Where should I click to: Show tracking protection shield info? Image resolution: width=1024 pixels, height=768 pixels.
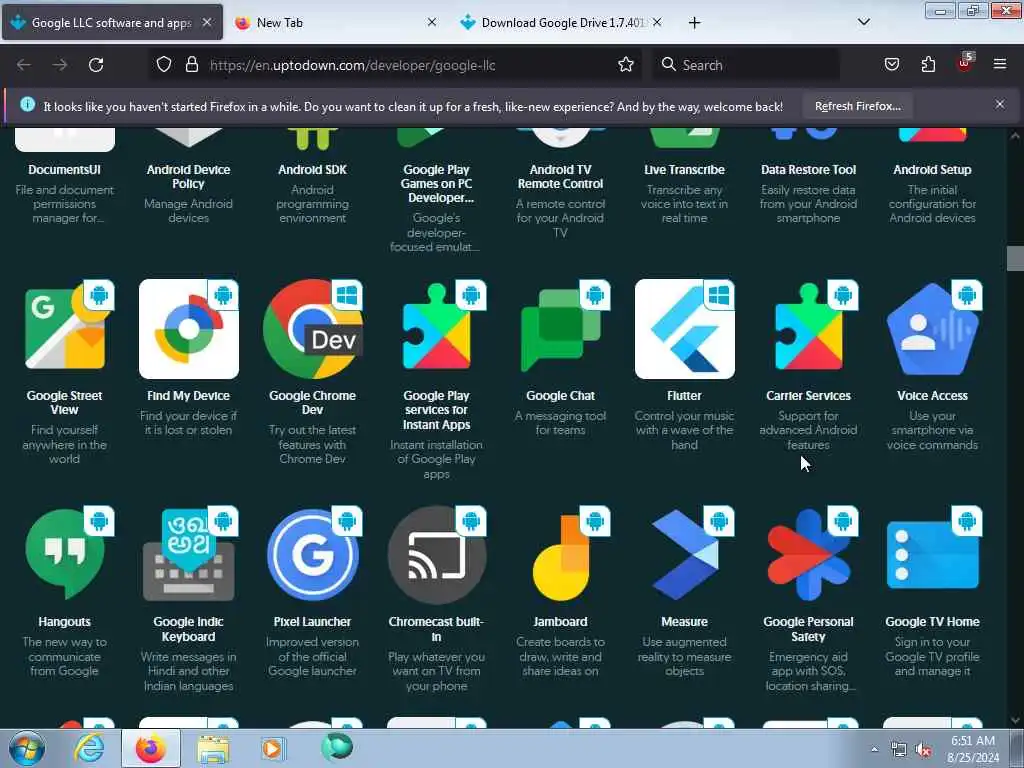pos(164,65)
